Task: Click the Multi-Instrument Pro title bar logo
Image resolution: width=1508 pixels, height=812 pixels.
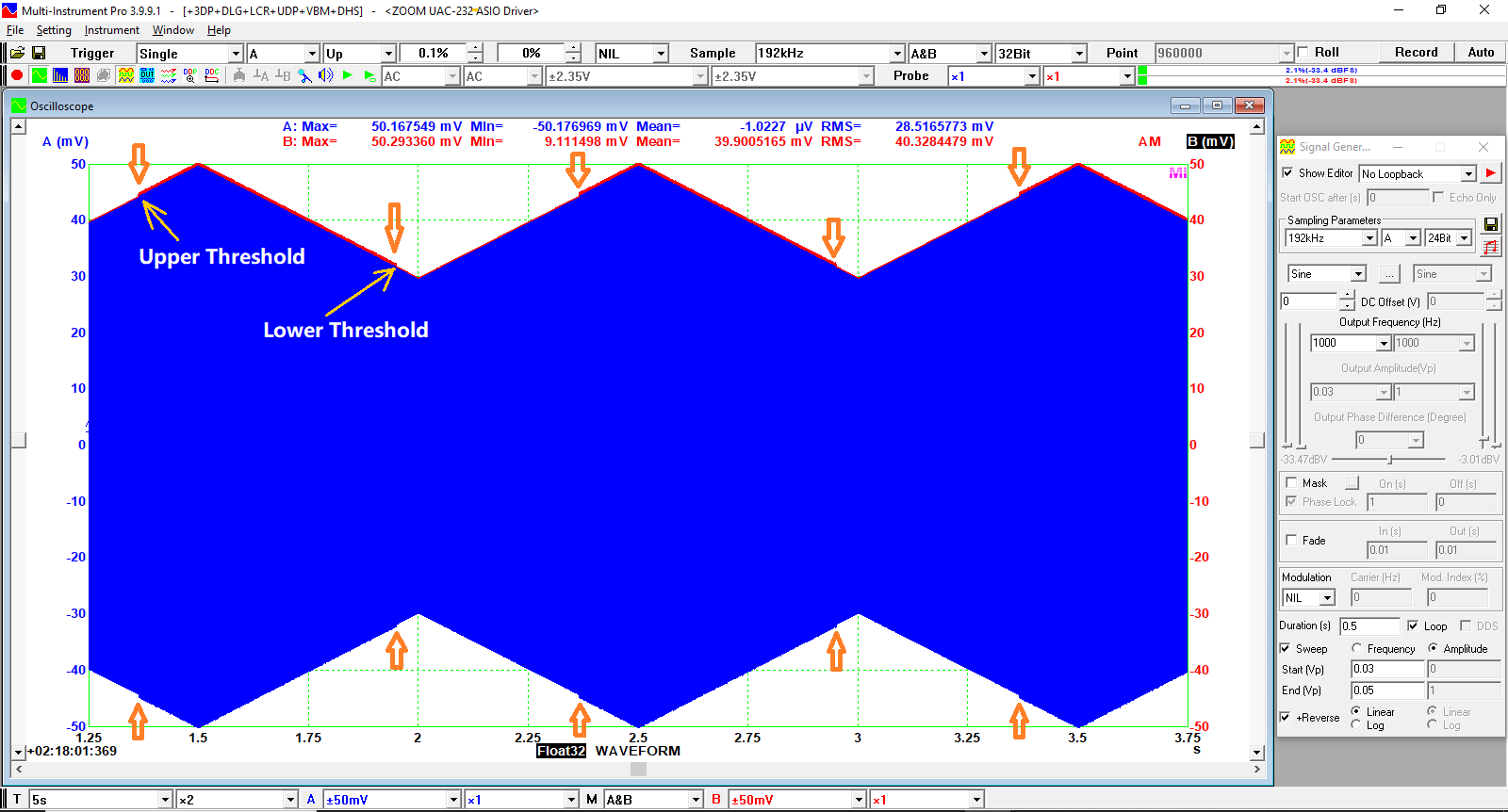Action: 9,10
